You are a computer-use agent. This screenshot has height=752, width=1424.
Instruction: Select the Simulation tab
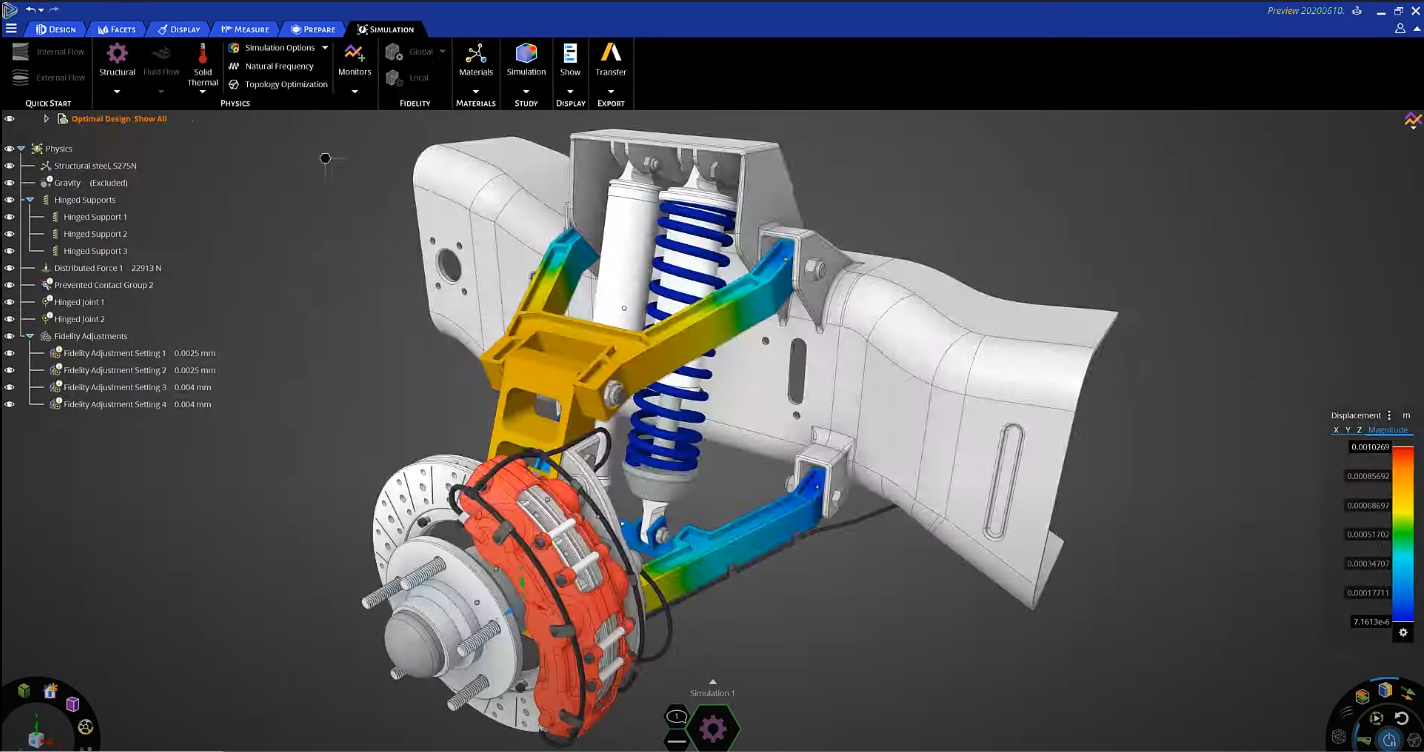coord(385,29)
